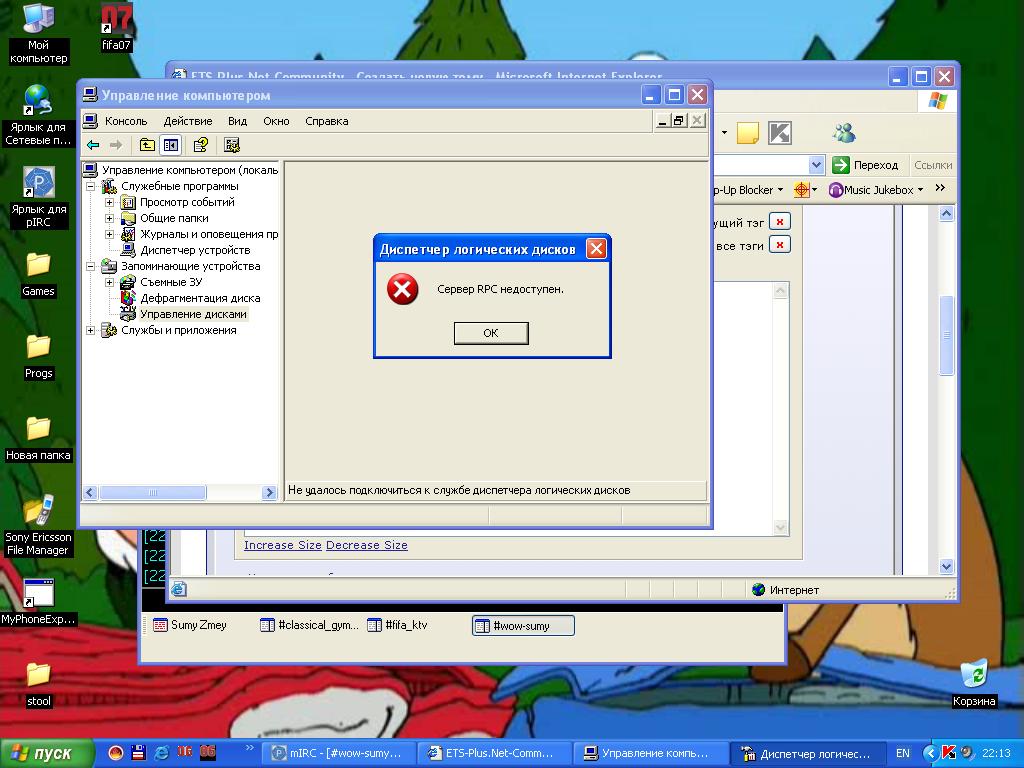Select Дефрагментация диска in the tree
This screenshot has width=1024, height=768.
[x=199, y=298]
